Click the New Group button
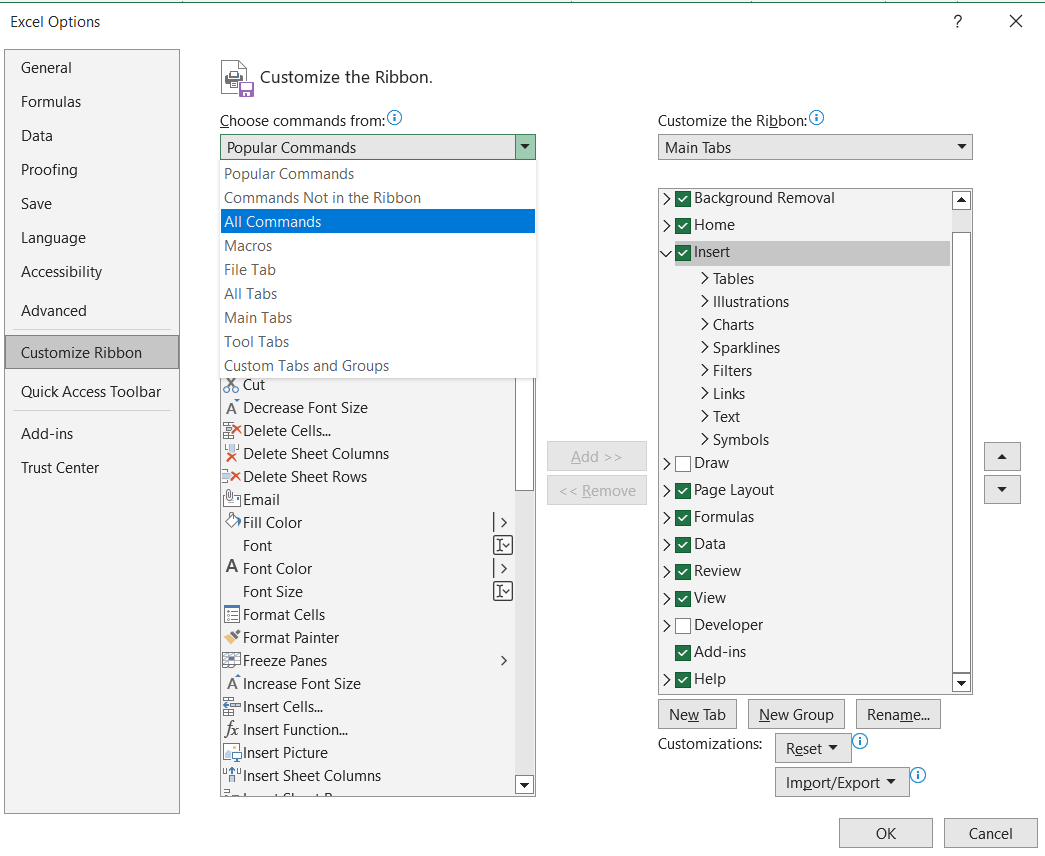Image resolution: width=1045 pixels, height=856 pixels. (x=796, y=715)
